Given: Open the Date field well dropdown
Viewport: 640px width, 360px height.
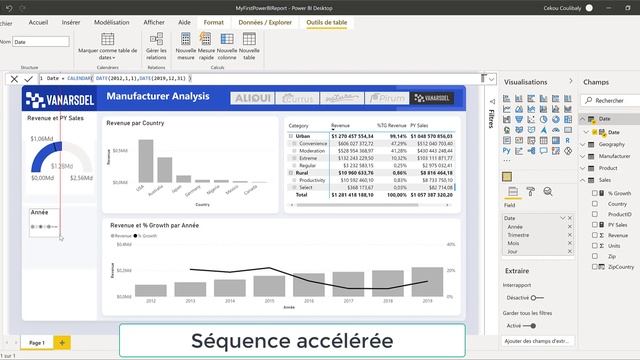Looking at the screenshot, I should click(x=562, y=218).
